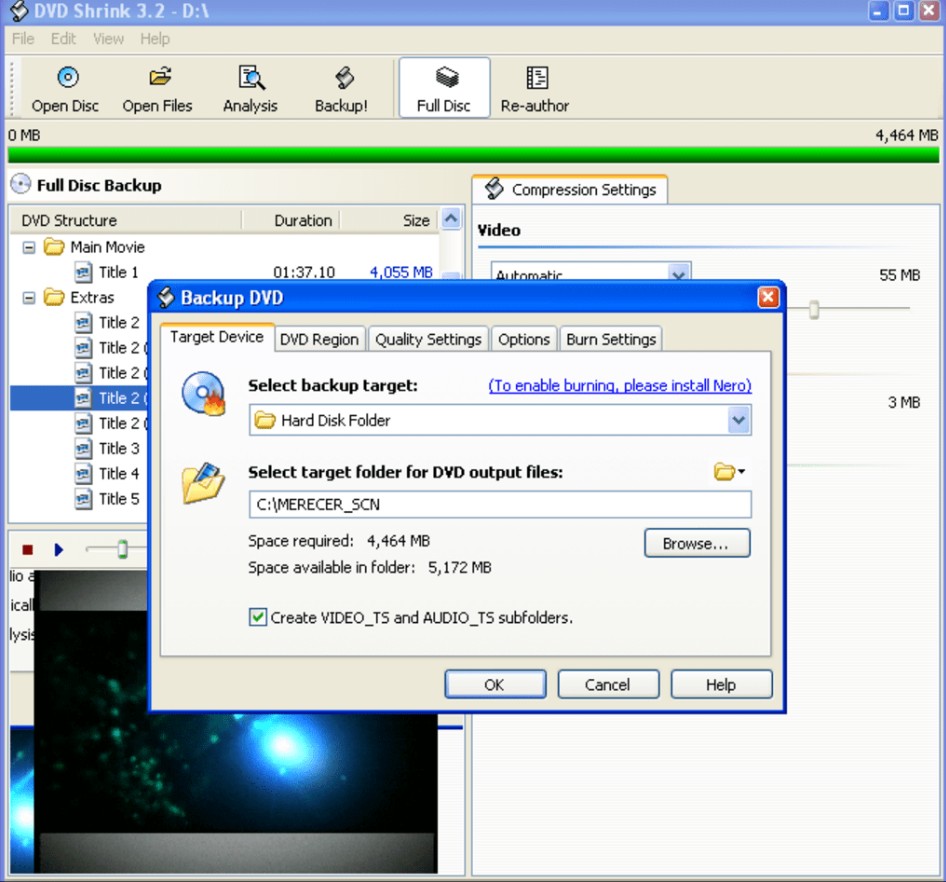Collapse the Extras tree node

[x=28, y=298]
